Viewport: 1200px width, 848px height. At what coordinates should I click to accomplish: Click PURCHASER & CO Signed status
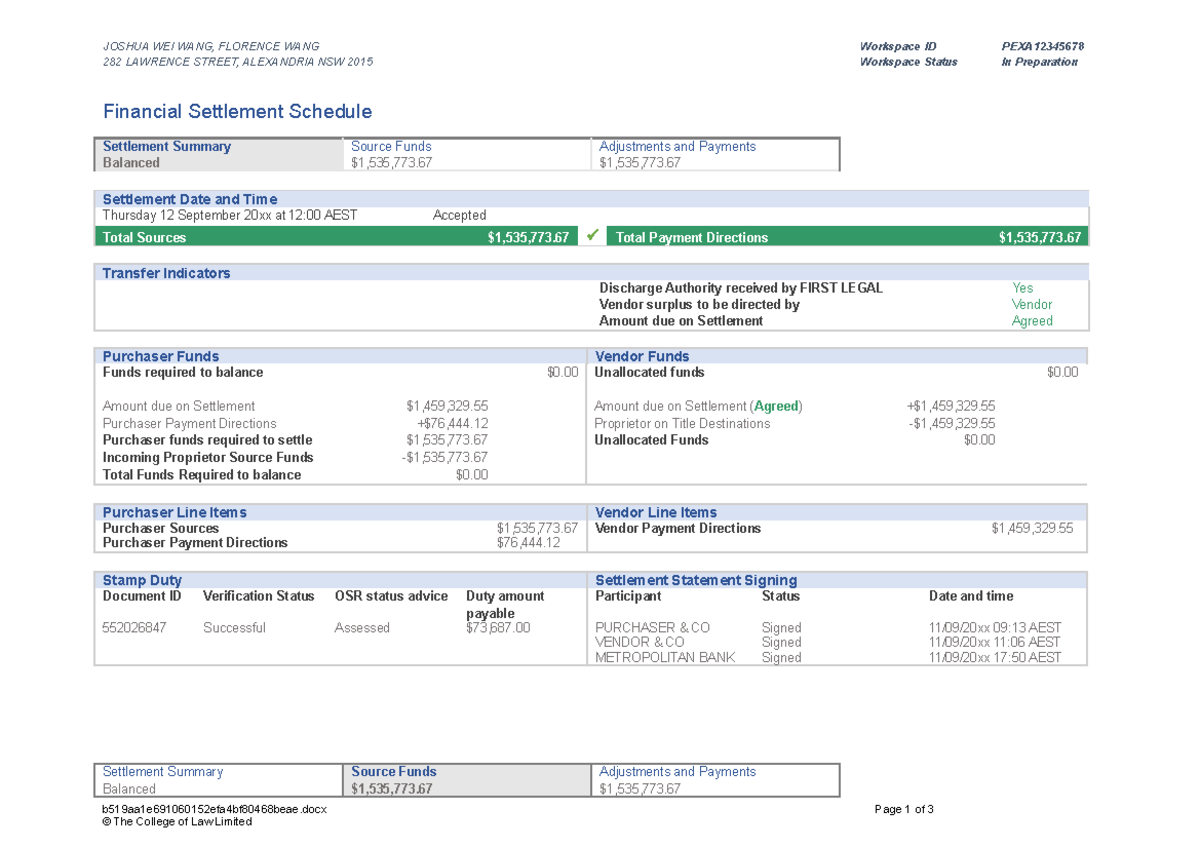click(780, 627)
